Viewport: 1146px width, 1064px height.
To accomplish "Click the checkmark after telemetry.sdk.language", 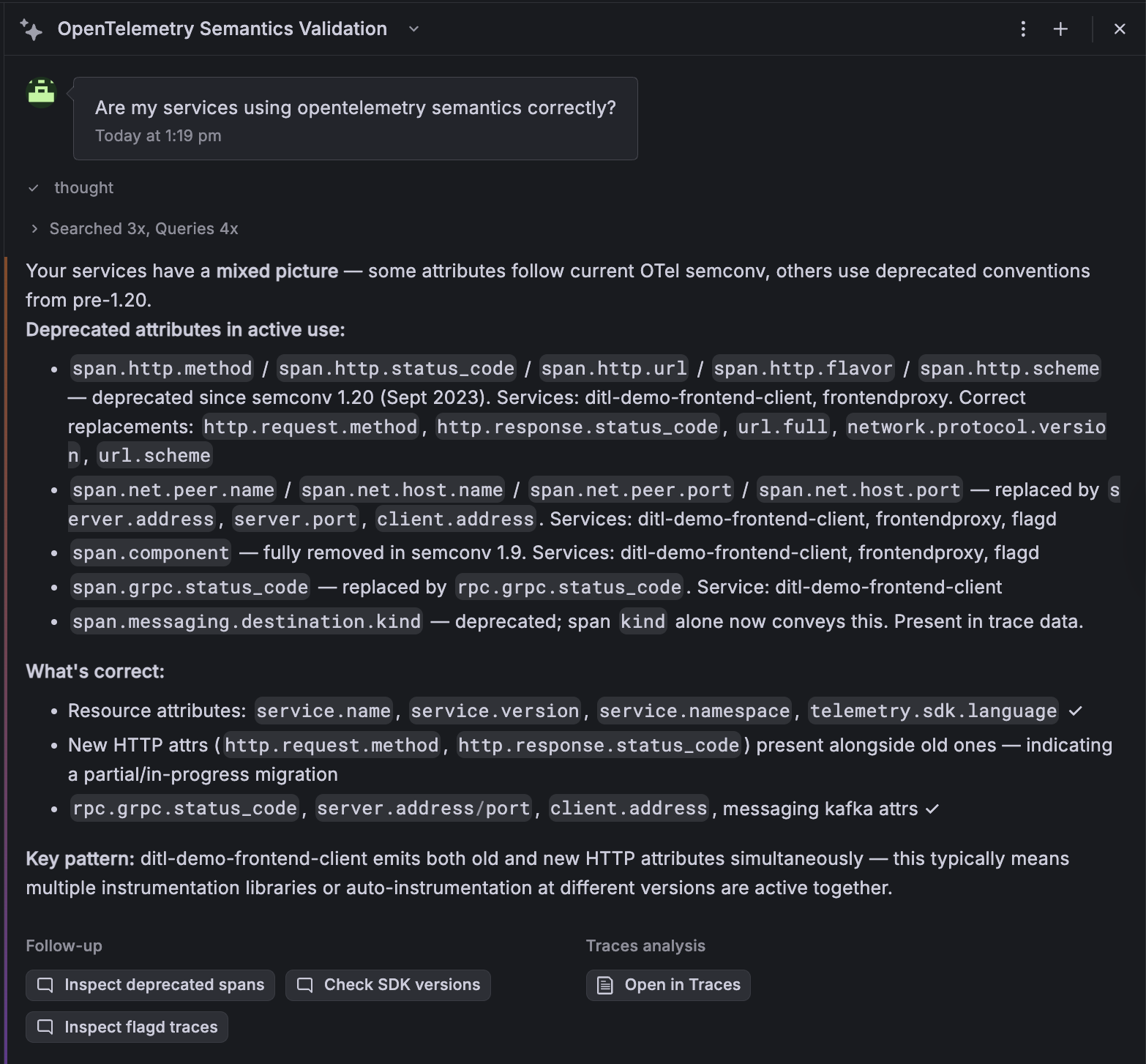I will 1075,711.
